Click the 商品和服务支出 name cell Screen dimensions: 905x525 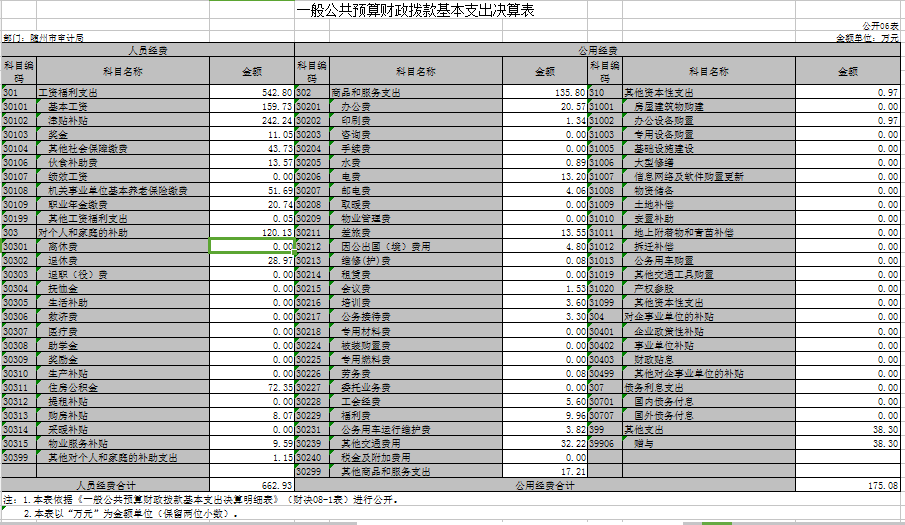(415, 92)
